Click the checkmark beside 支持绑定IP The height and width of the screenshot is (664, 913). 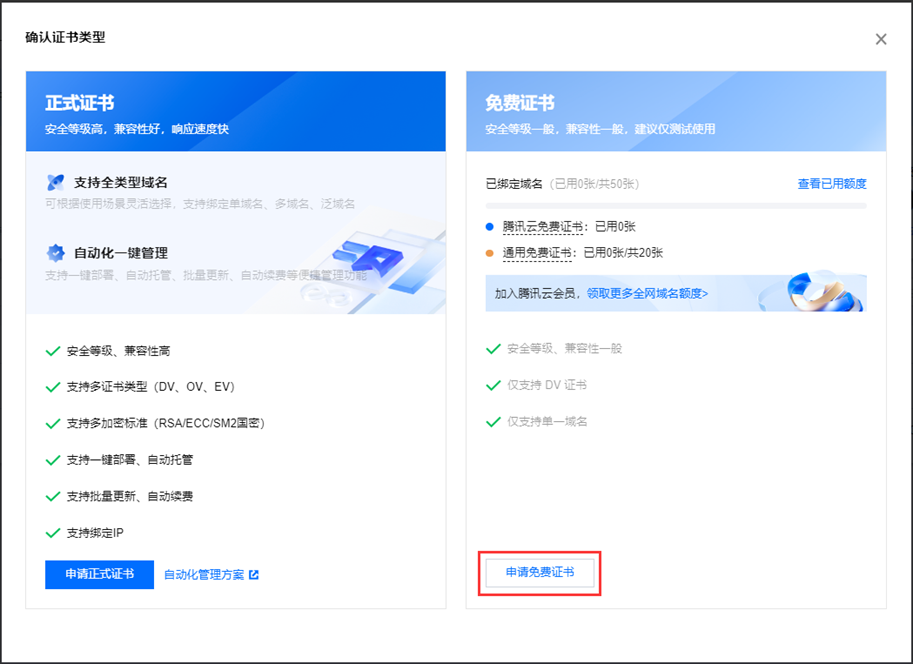pyautogui.click(x=53, y=534)
